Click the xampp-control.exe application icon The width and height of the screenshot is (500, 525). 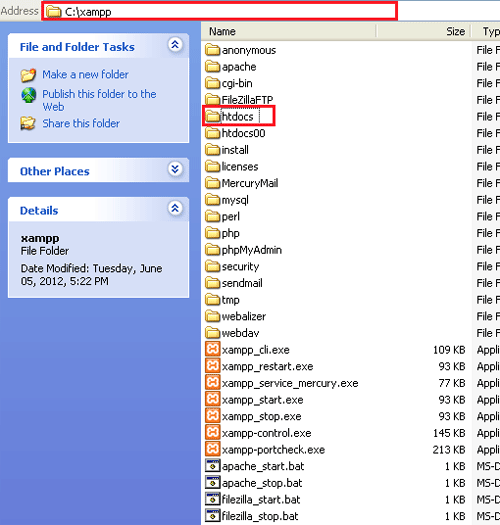pos(212,432)
